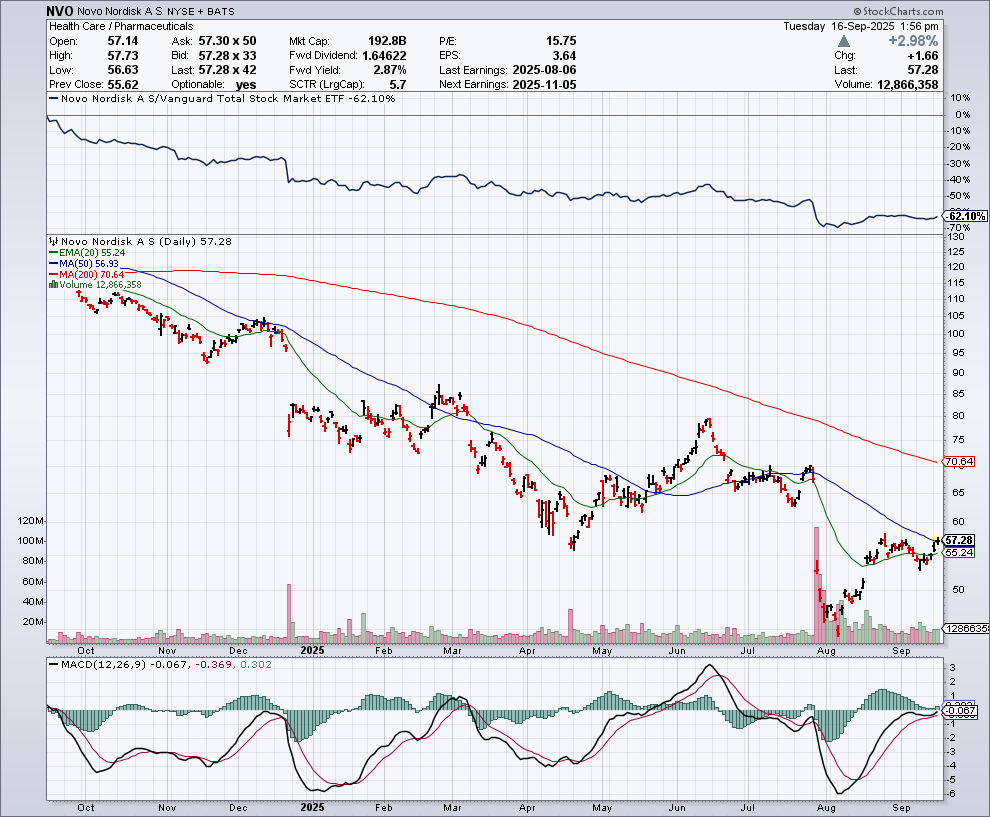Click the EPS value 3.64
The height and width of the screenshot is (817, 990).
[564, 55]
